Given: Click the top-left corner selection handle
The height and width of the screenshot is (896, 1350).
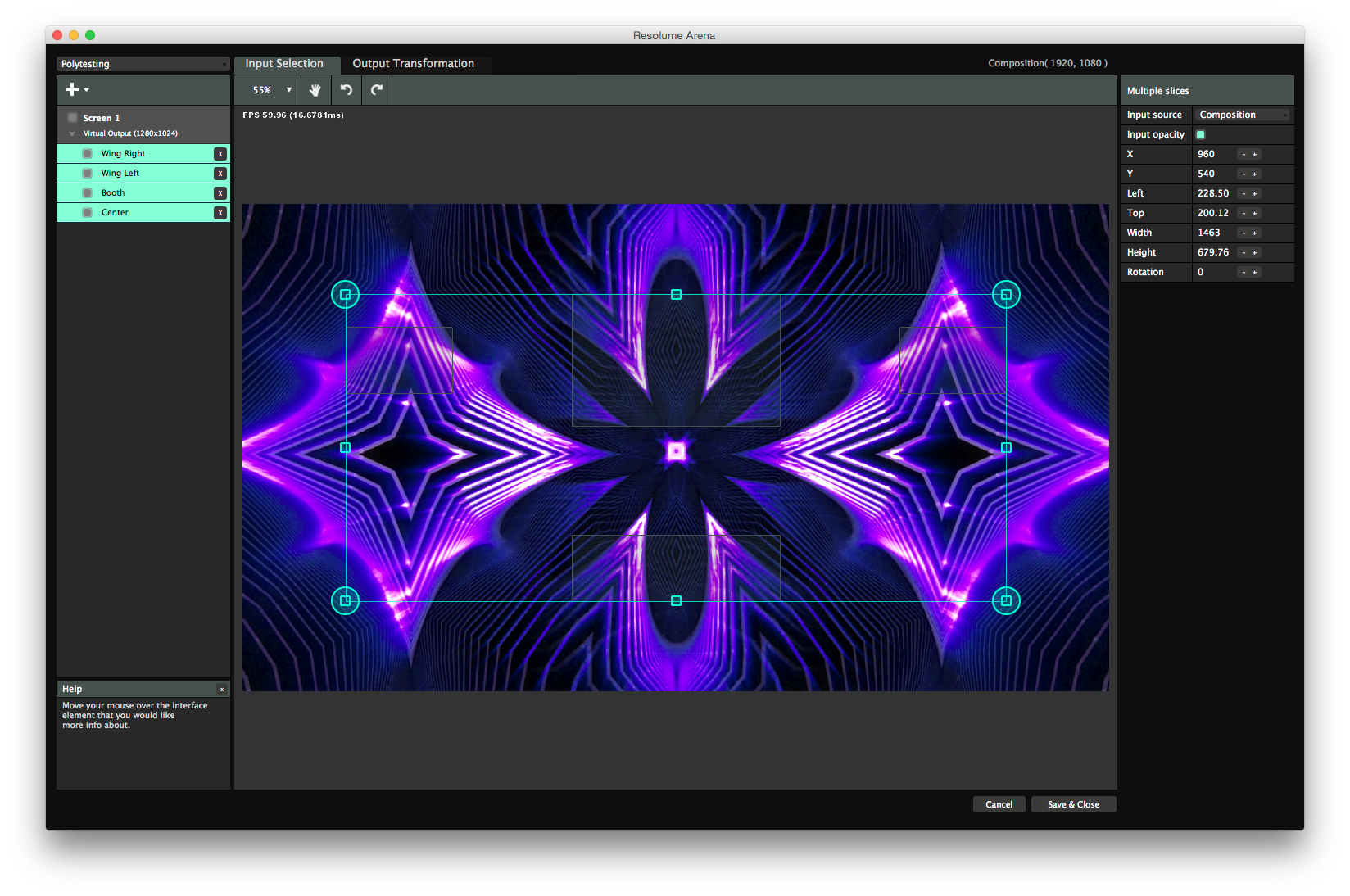Looking at the screenshot, I should 345,294.
